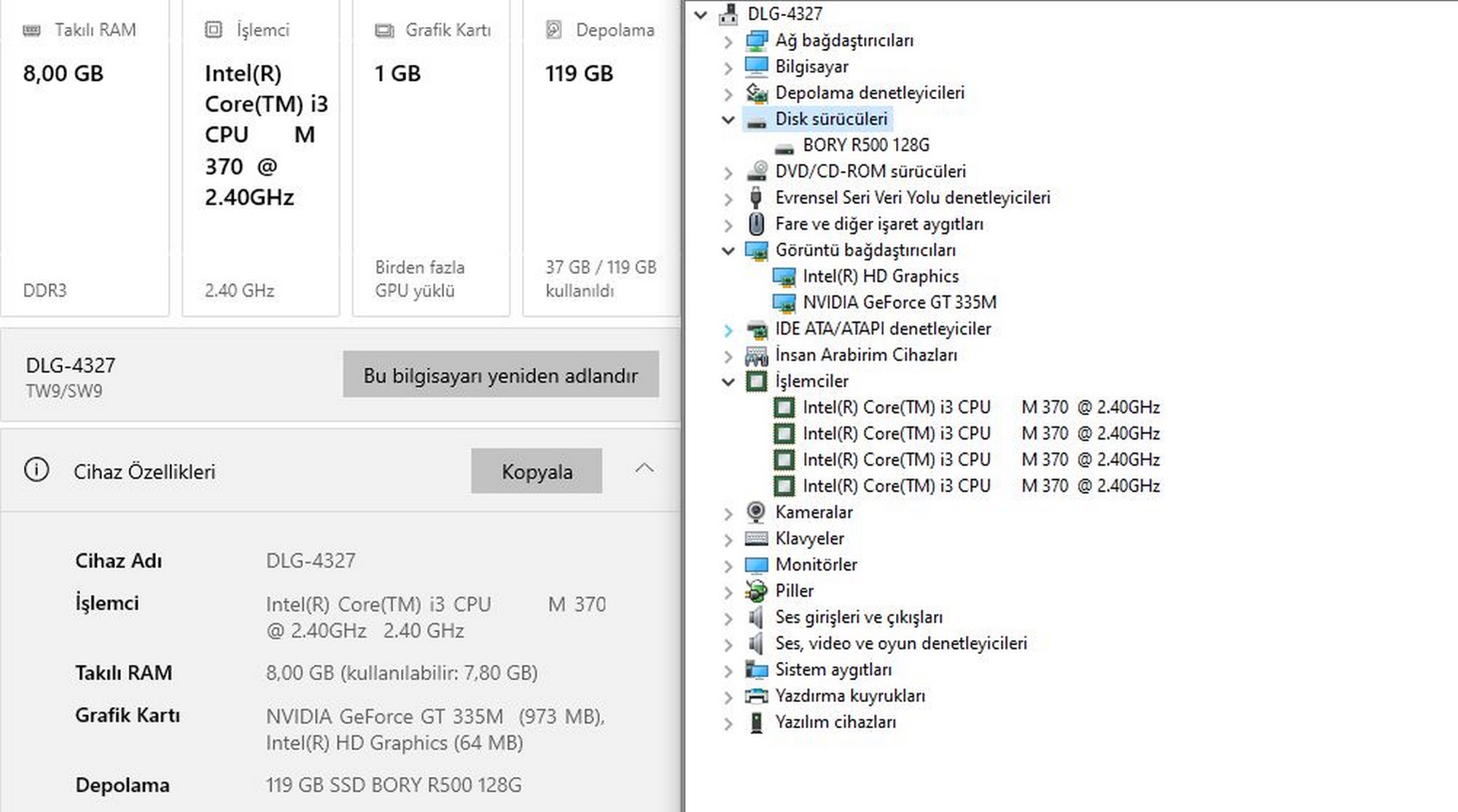Collapse the İşlemciler processor list
The image size is (1458, 812).
[x=728, y=381]
